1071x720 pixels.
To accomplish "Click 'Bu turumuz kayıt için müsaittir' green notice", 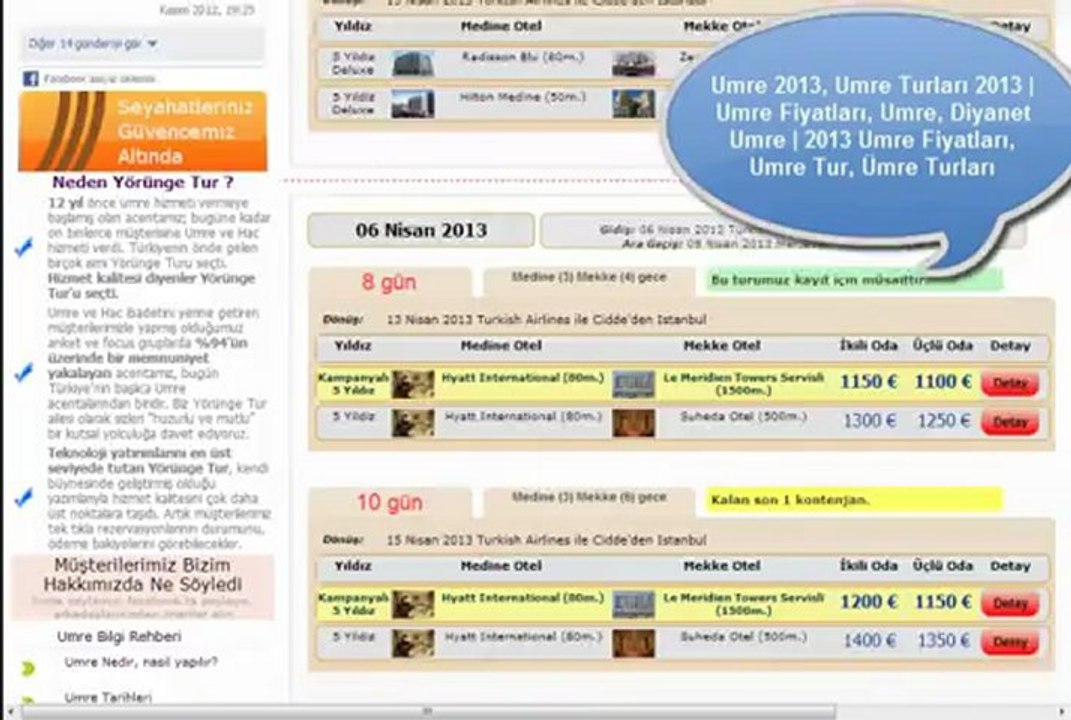I will click(854, 280).
